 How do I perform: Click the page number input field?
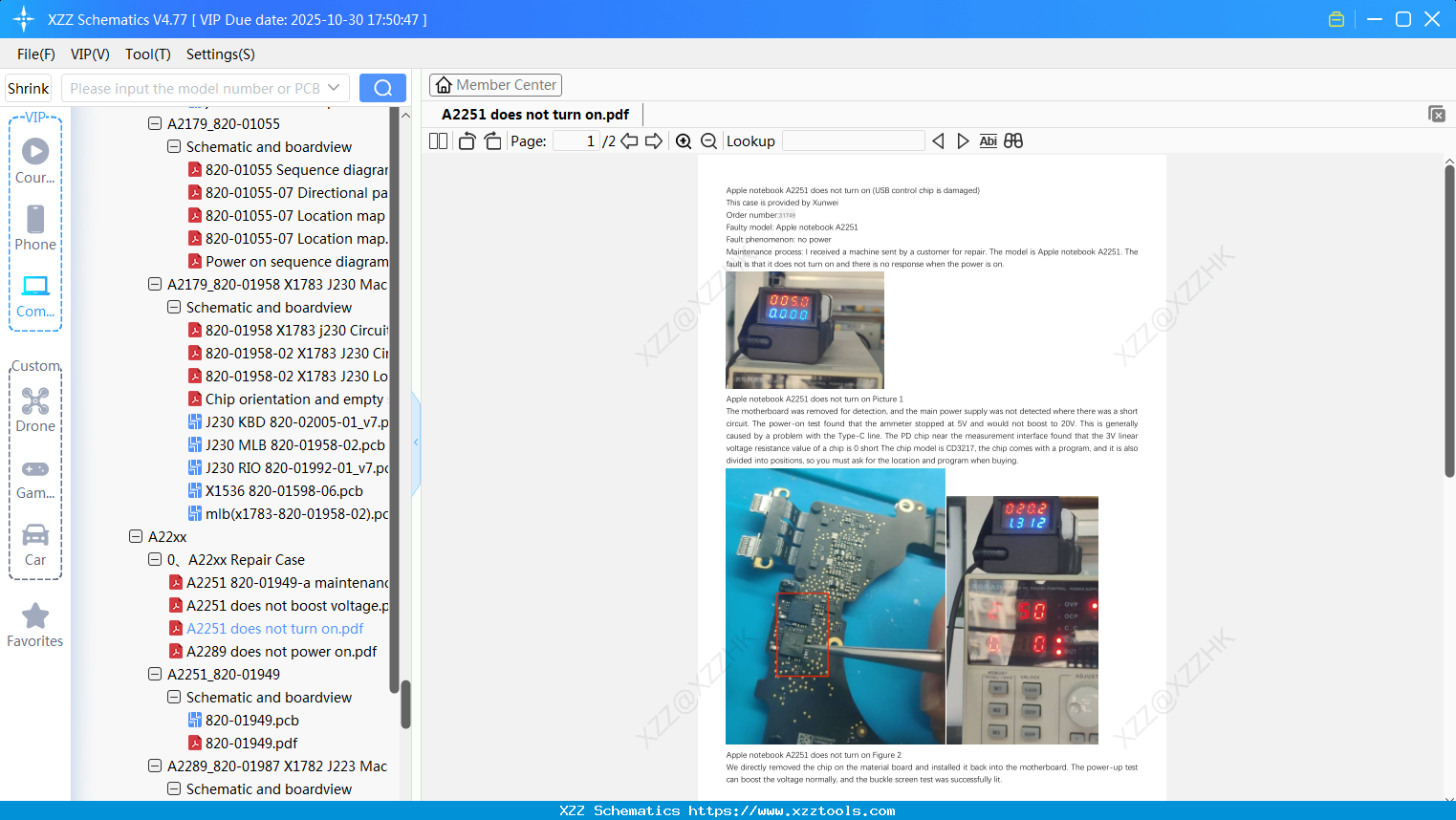click(x=576, y=141)
